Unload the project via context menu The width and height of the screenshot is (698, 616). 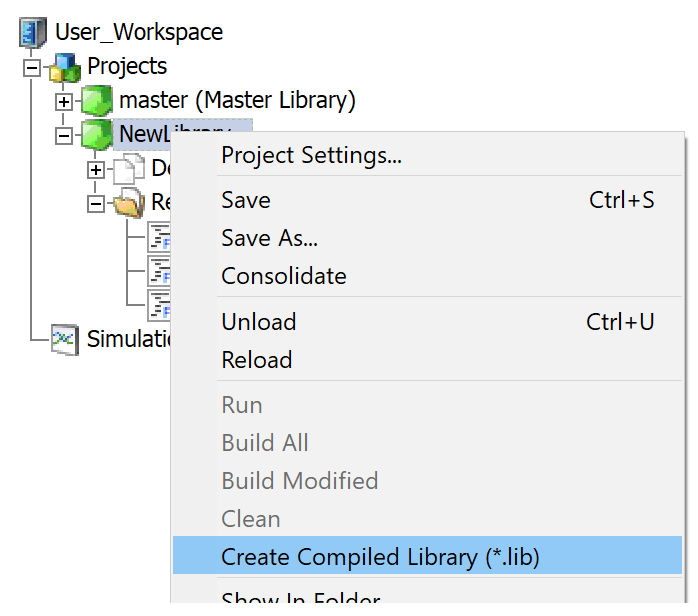point(259,322)
